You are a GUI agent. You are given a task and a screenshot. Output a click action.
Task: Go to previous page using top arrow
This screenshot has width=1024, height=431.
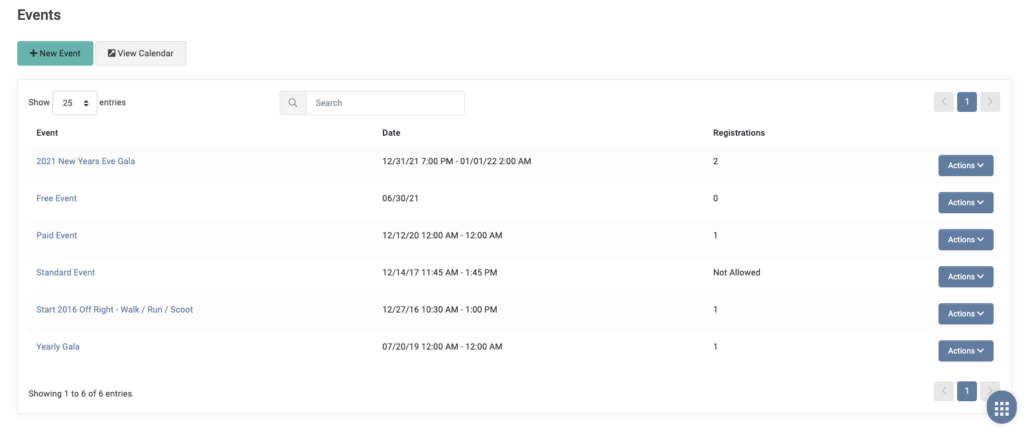[944, 102]
